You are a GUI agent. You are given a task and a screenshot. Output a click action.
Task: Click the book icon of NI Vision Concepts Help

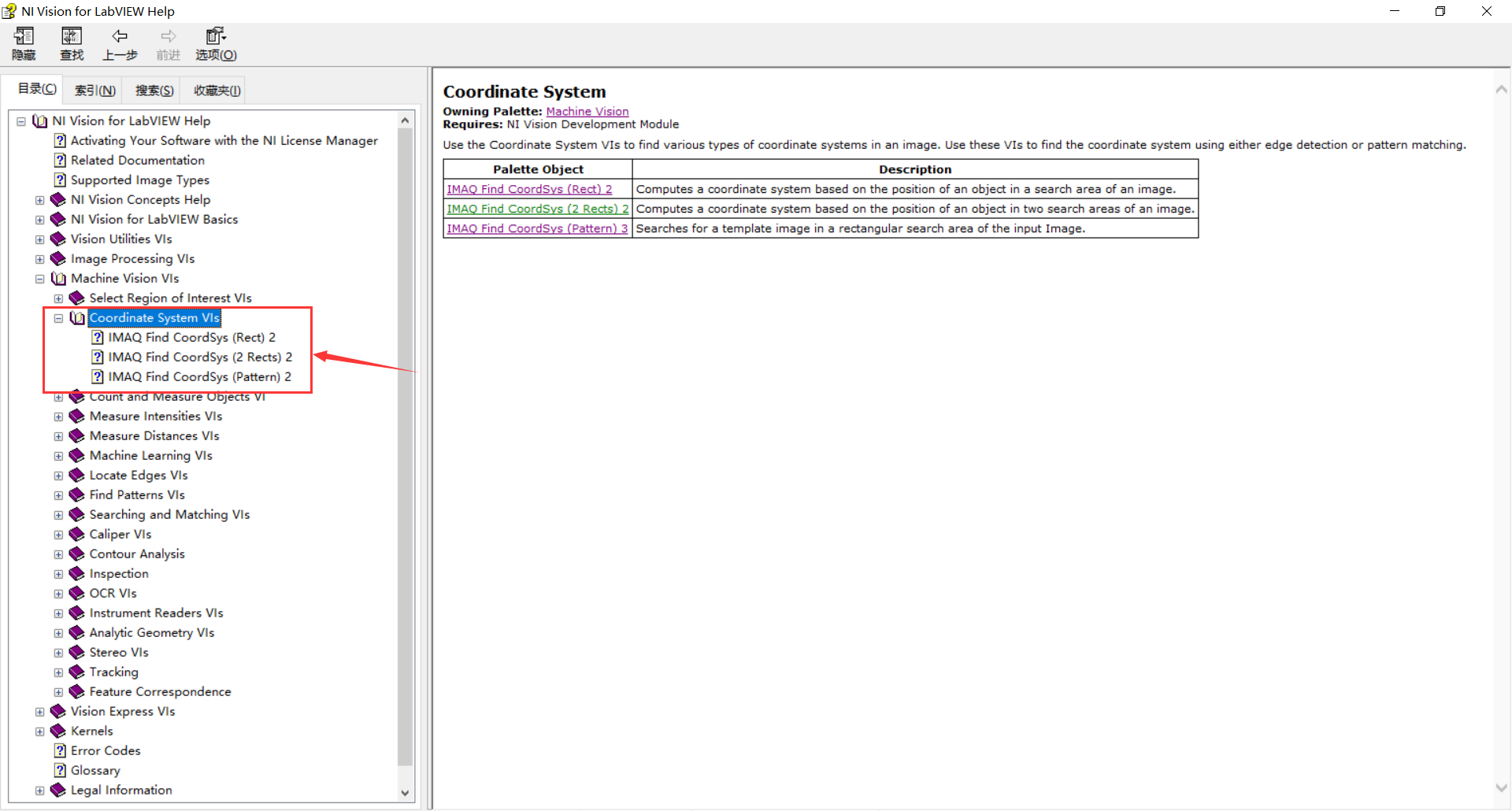58,200
